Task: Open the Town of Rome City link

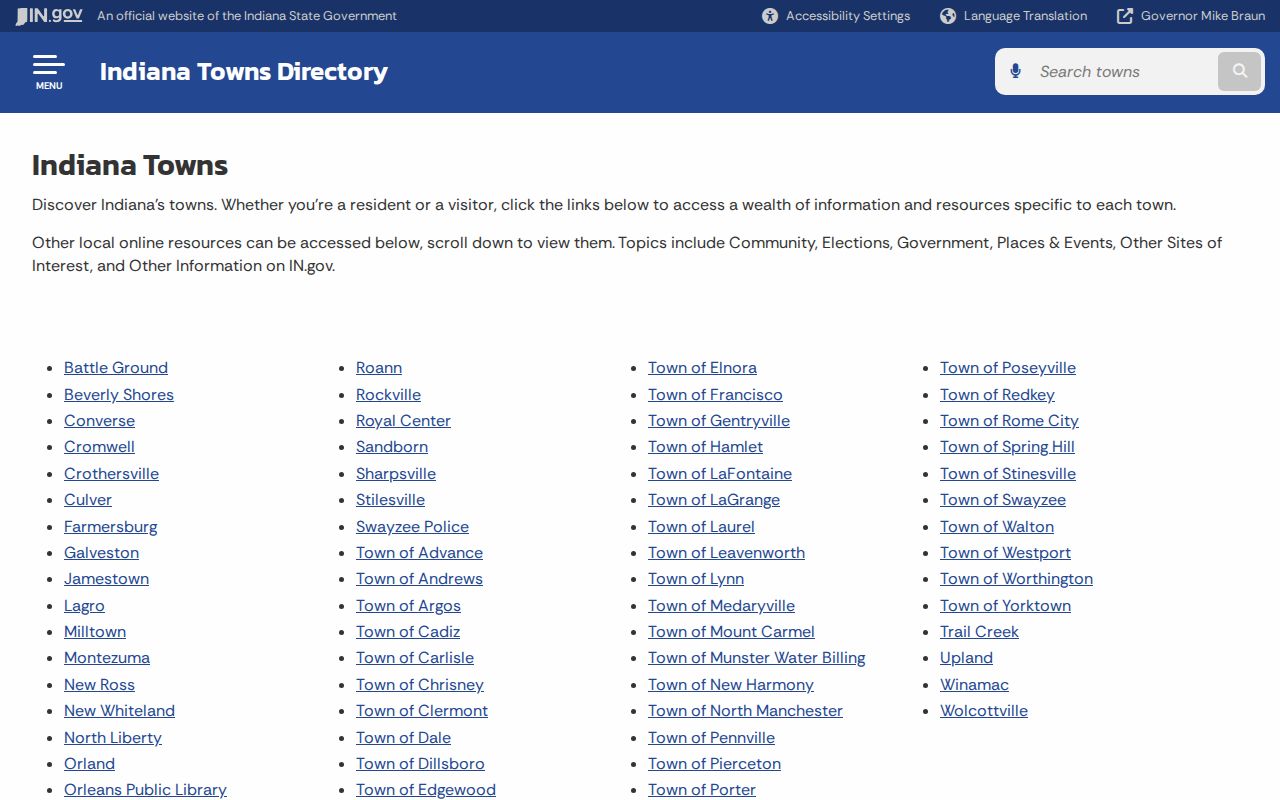Action: coord(1009,421)
